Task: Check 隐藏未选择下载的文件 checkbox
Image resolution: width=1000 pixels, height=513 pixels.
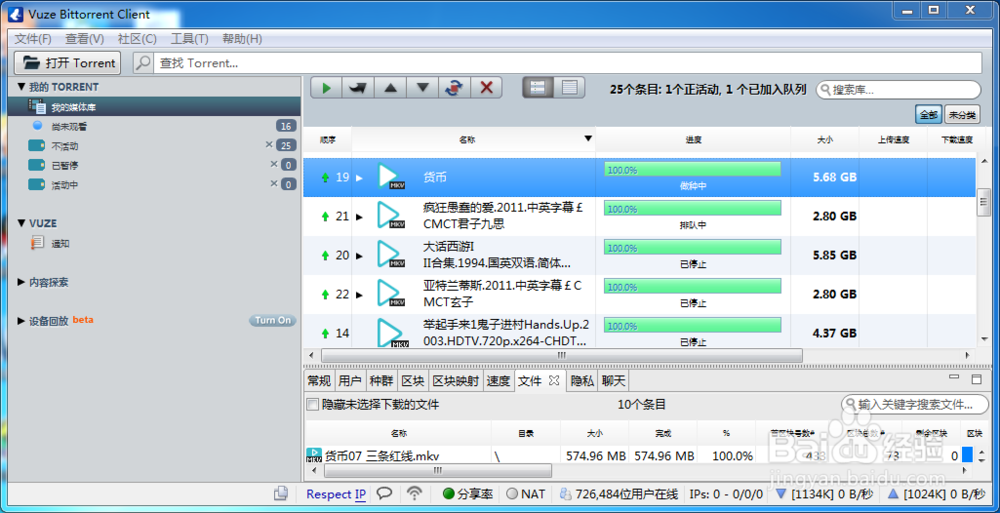Action: coord(312,405)
